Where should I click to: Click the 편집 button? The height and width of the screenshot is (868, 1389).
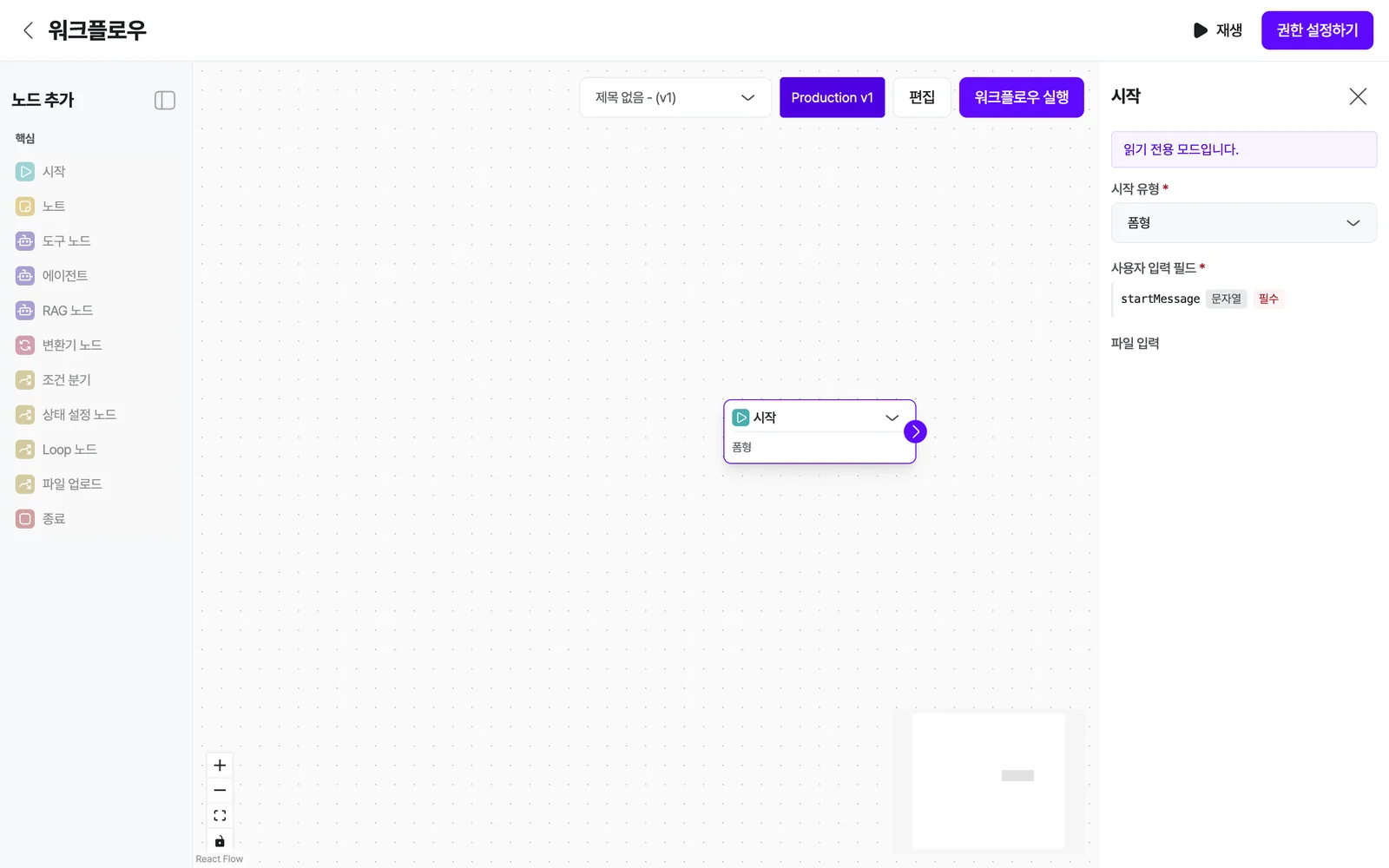(x=922, y=97)
